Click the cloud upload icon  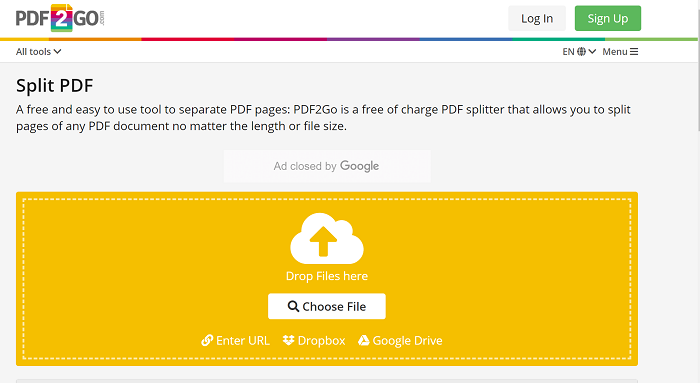[327, 238]
